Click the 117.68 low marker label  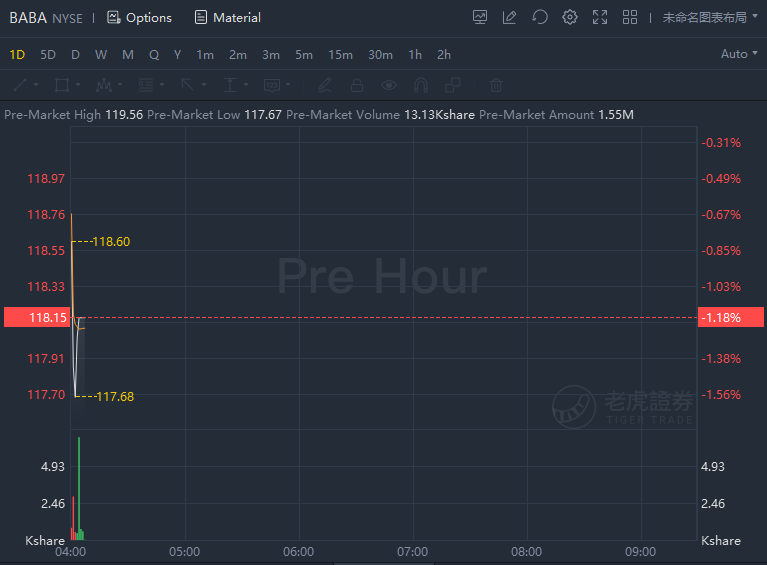tap(115, 397)
